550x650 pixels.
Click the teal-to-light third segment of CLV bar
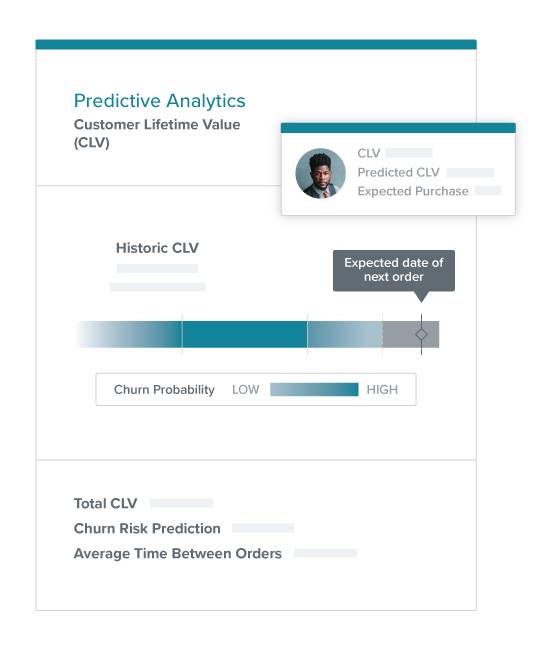345,334
